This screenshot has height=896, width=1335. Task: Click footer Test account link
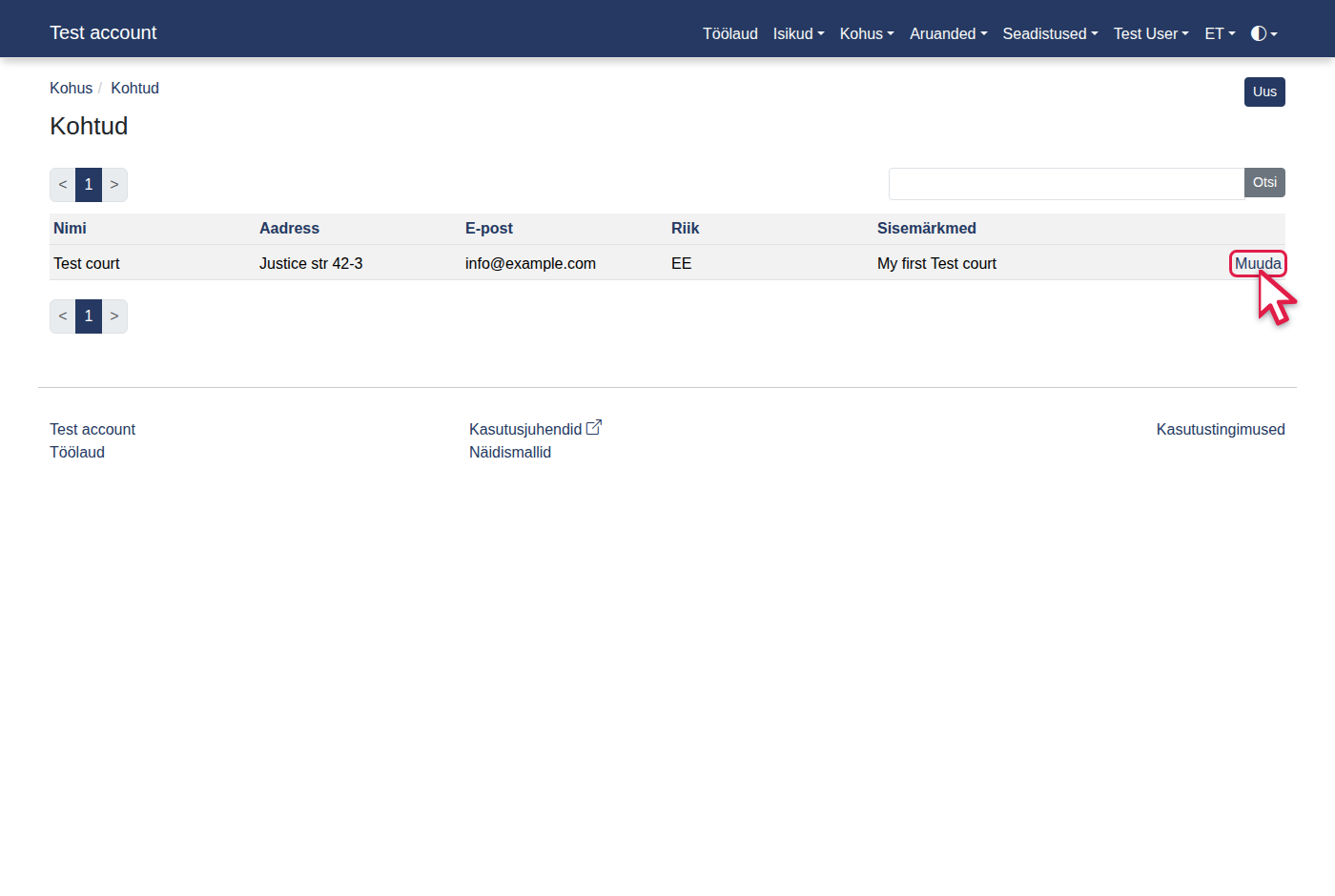point(92,429)
